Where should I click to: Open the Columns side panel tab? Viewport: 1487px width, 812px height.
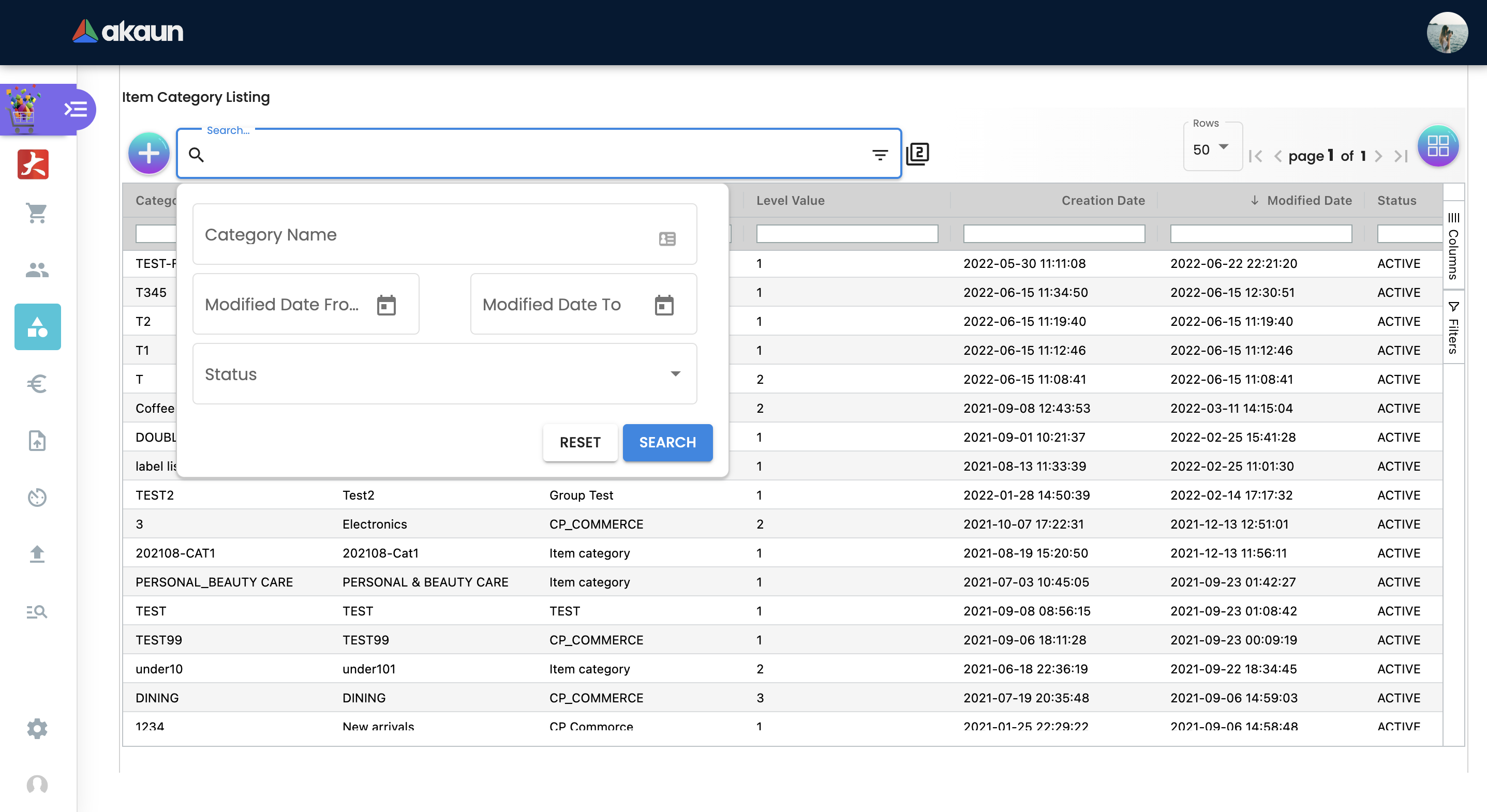(1453, 246)
